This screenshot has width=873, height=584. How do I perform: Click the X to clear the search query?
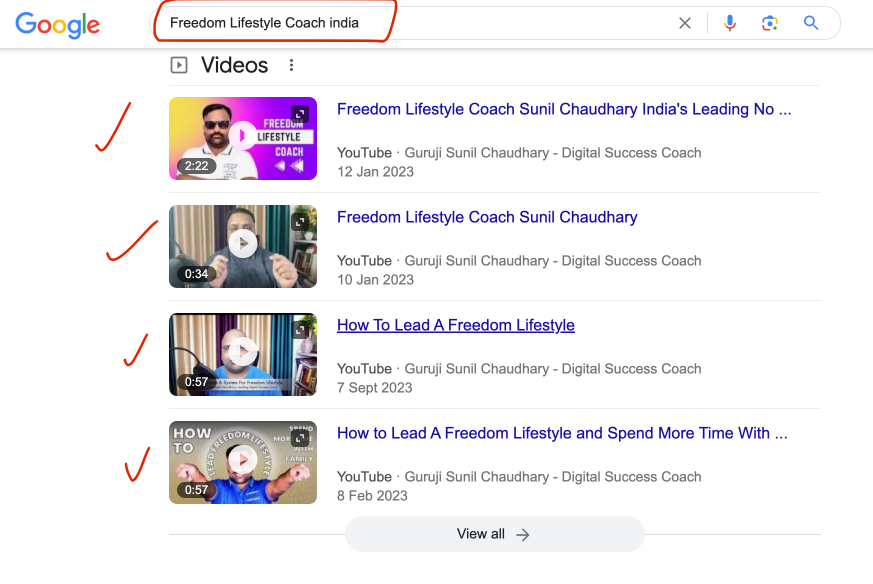tap(685, 22)
